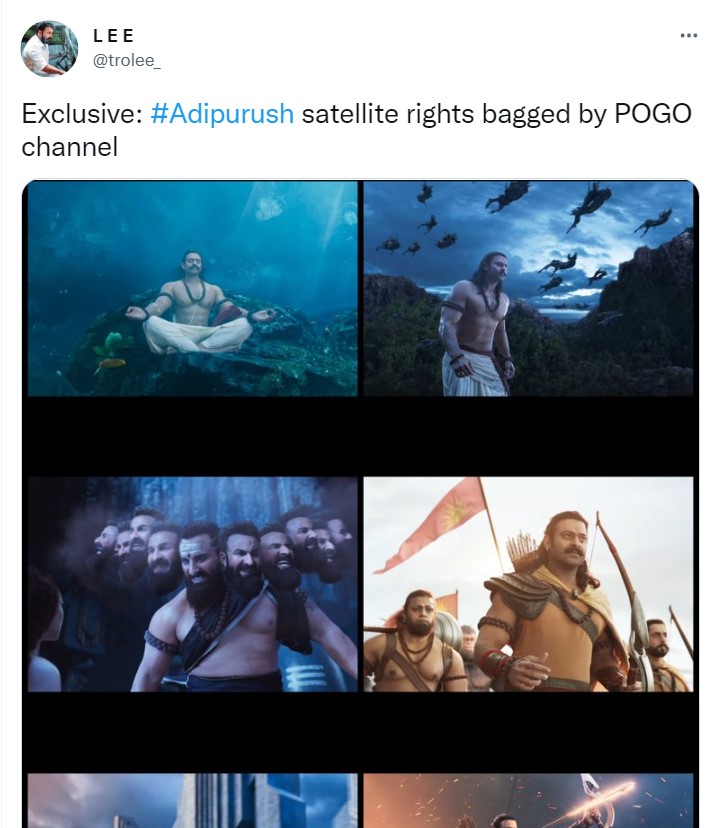Screen dimensions: 708x828
Task: Select the LEE display name
Action: coord(114,35)
